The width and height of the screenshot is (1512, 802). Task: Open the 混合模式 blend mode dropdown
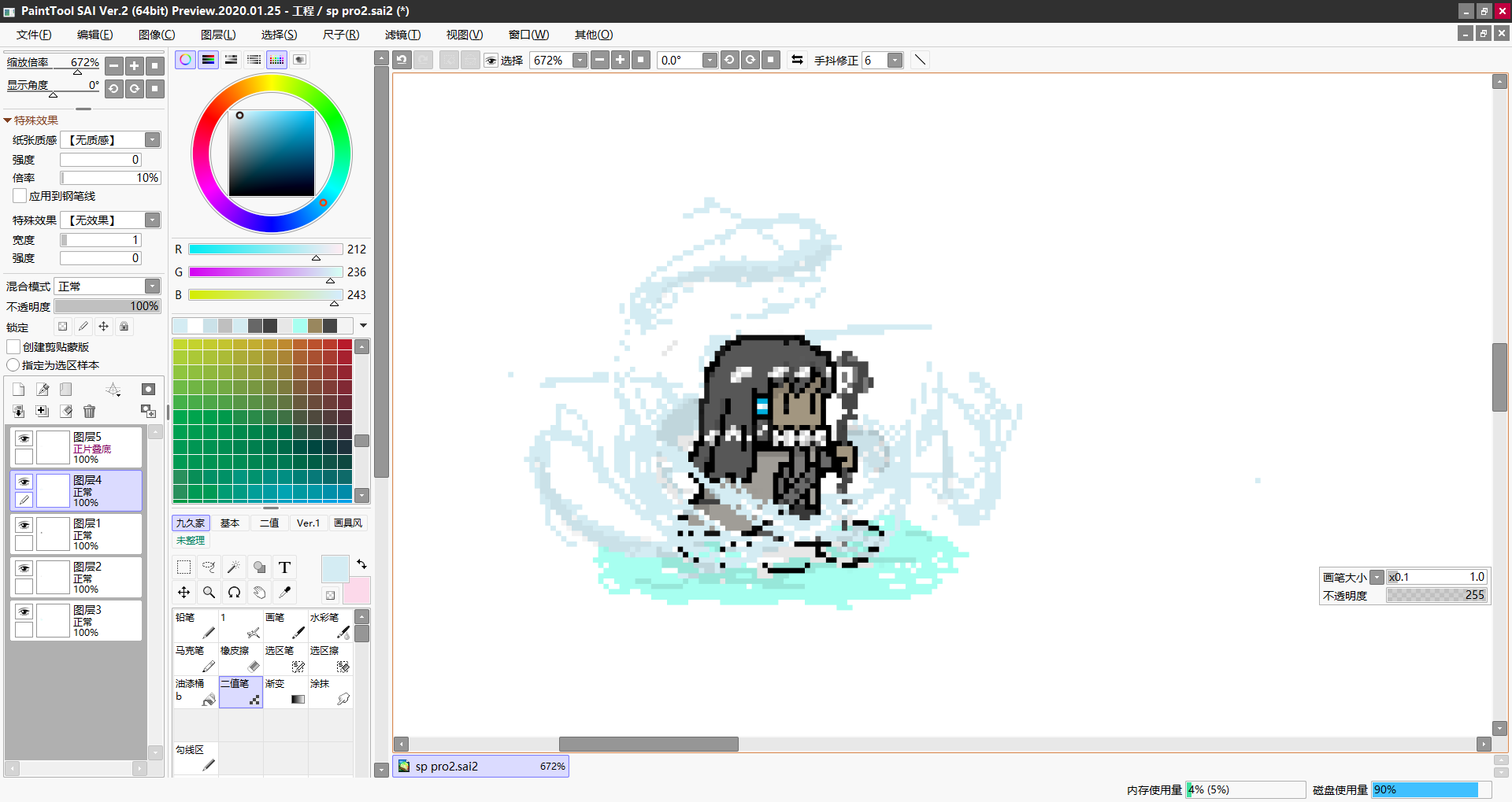(153, 286)
